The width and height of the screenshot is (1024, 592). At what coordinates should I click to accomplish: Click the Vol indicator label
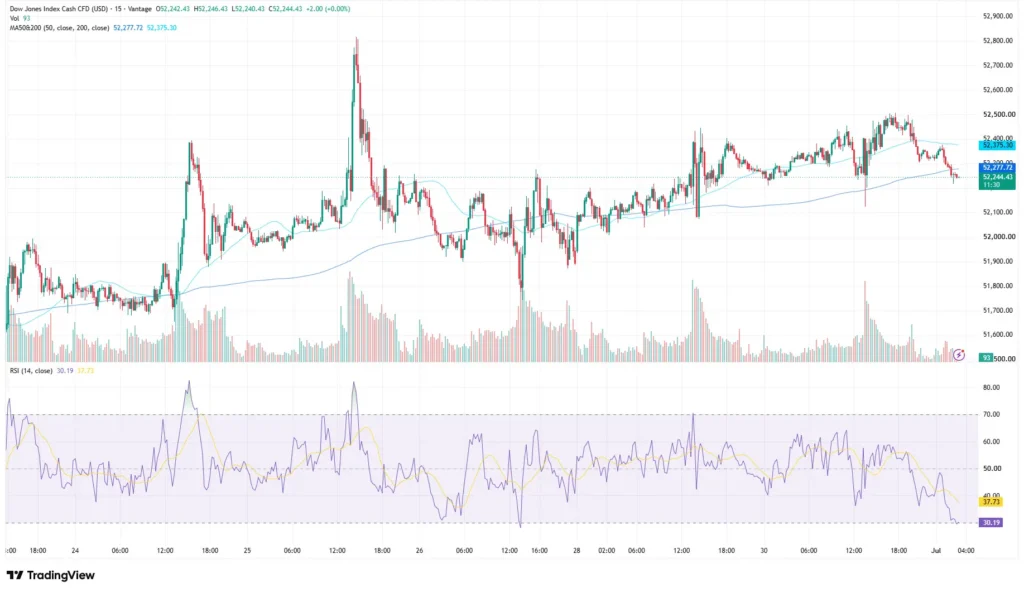coord(14,18)
